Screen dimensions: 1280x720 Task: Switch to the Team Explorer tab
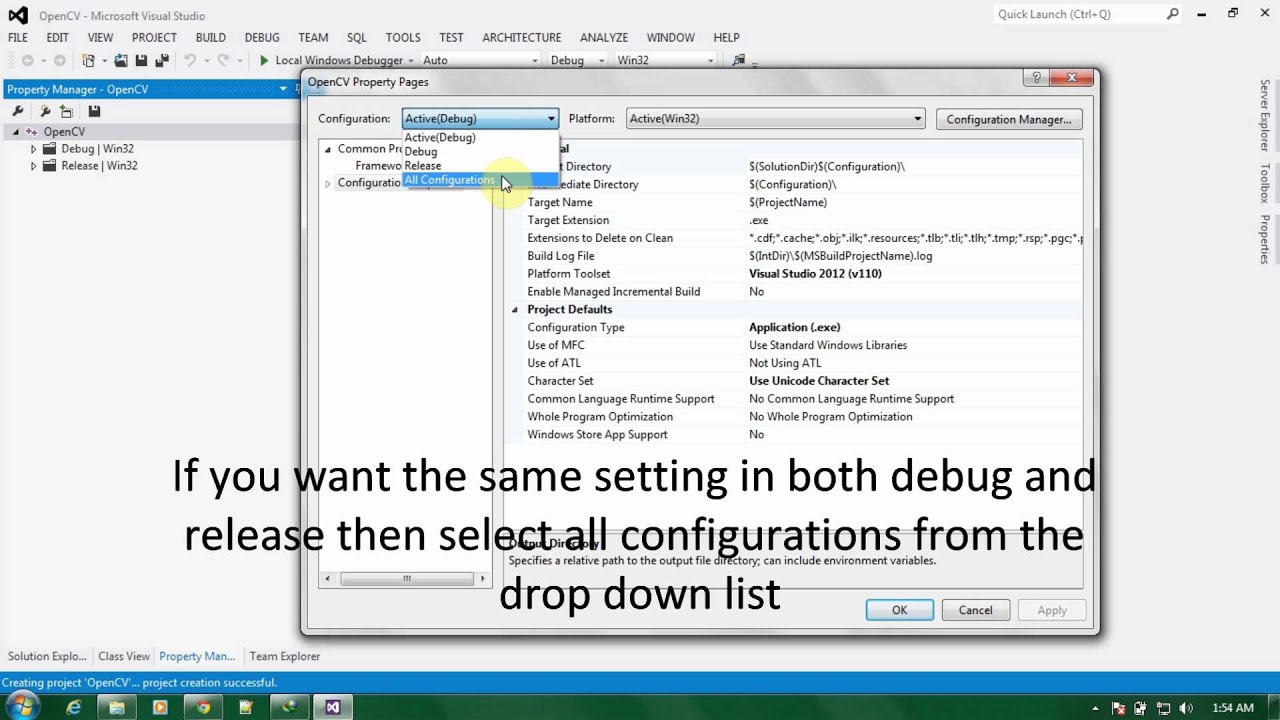[285, 656]
